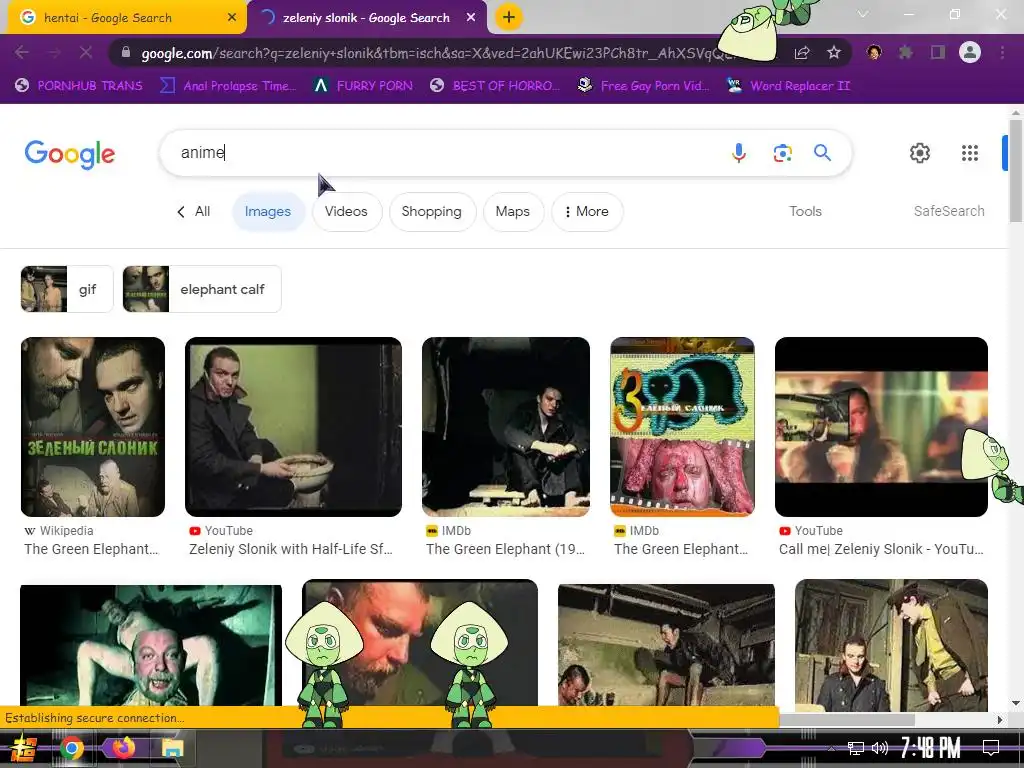Filter results with gif chip
This screenshot has height=768, width=1024.
click(x=67, y=289)
